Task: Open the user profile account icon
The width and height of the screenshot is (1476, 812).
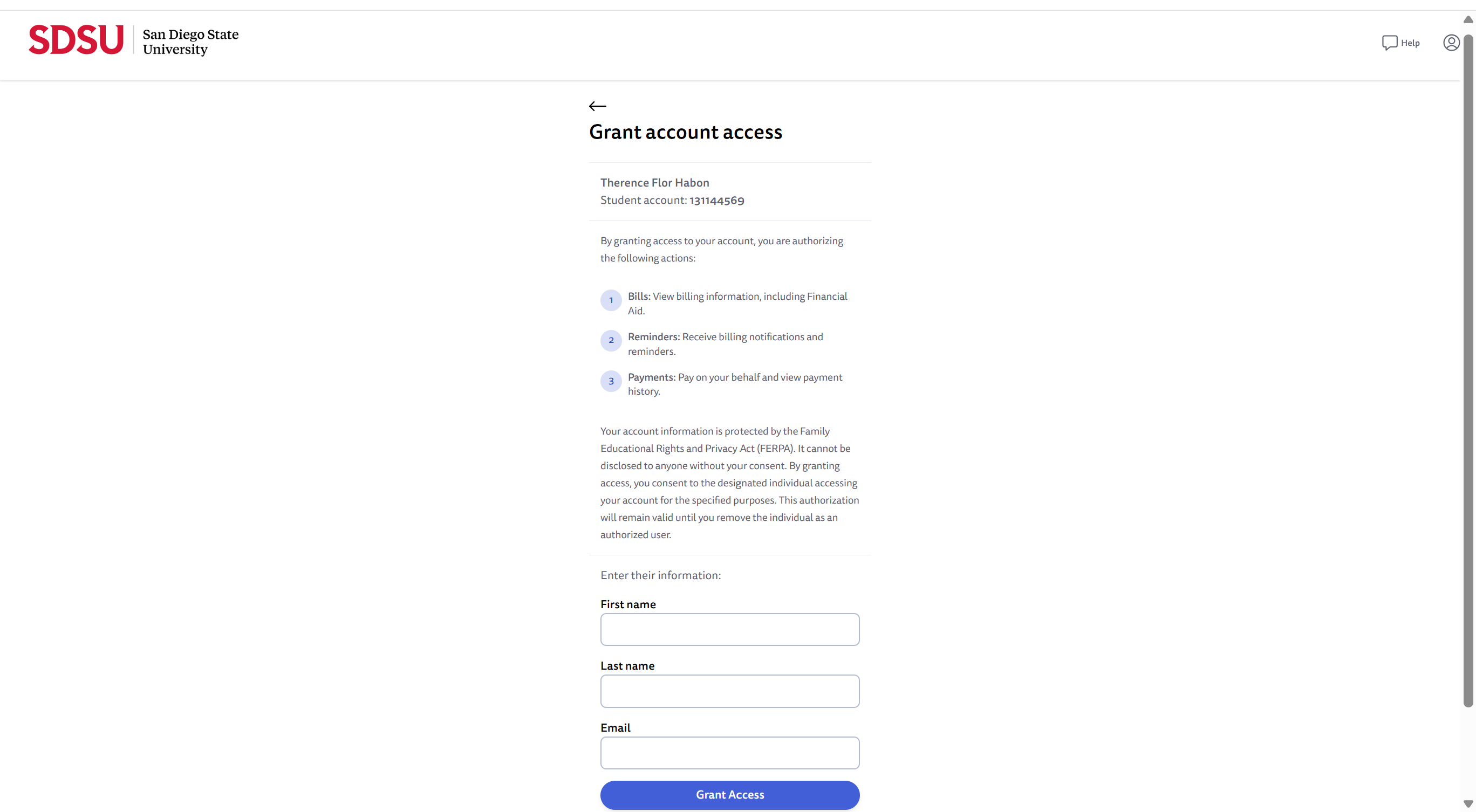Action: [1451, 43]
